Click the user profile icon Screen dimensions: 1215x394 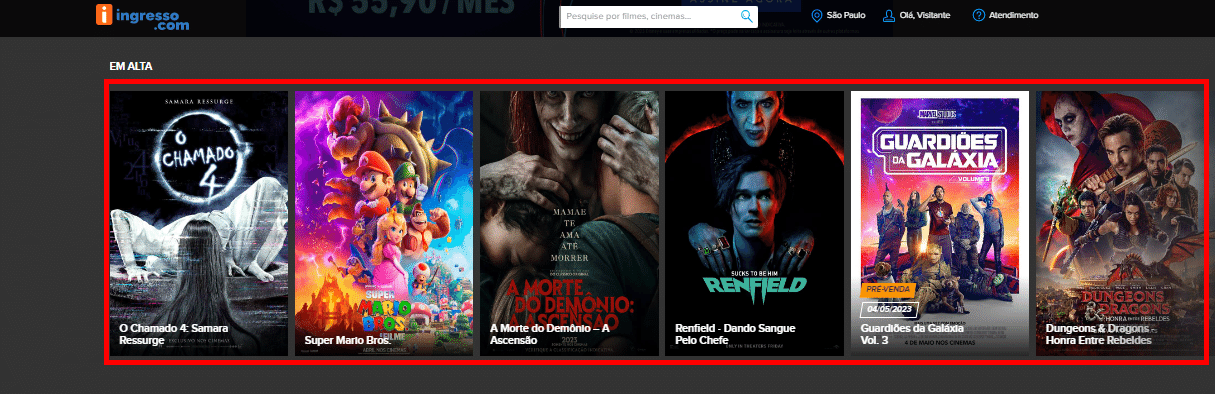click(888, 16)
